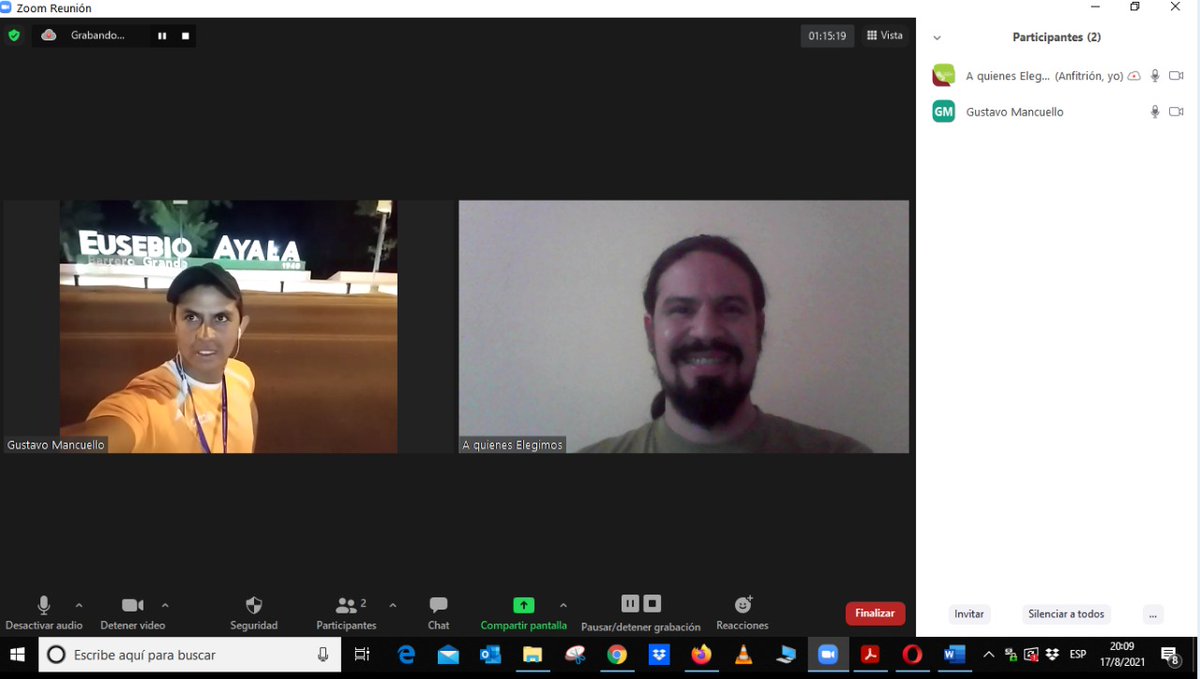The height and width of the screenshot is (679, 1200).
Task: Pause recording in the Pausar/detener grabación control
Action: (x=630, y=603)
